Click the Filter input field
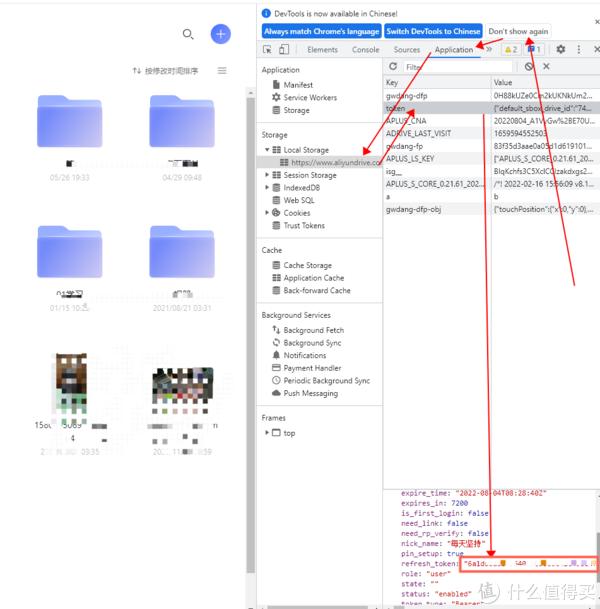The height and width of the screenshot is (609, 600). point(458,67)
